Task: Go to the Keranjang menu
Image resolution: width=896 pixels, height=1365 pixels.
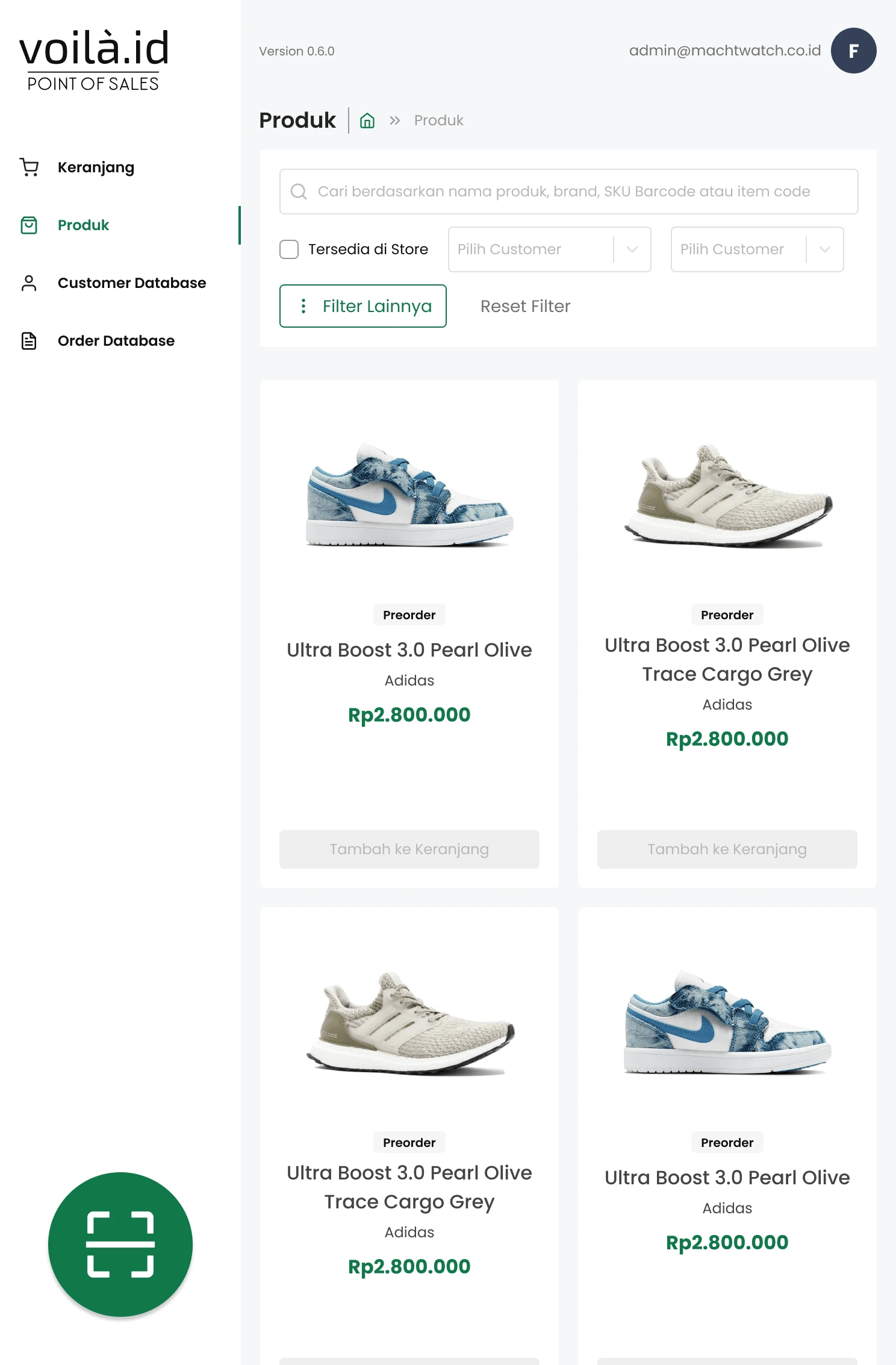Action: pos(96,167)
